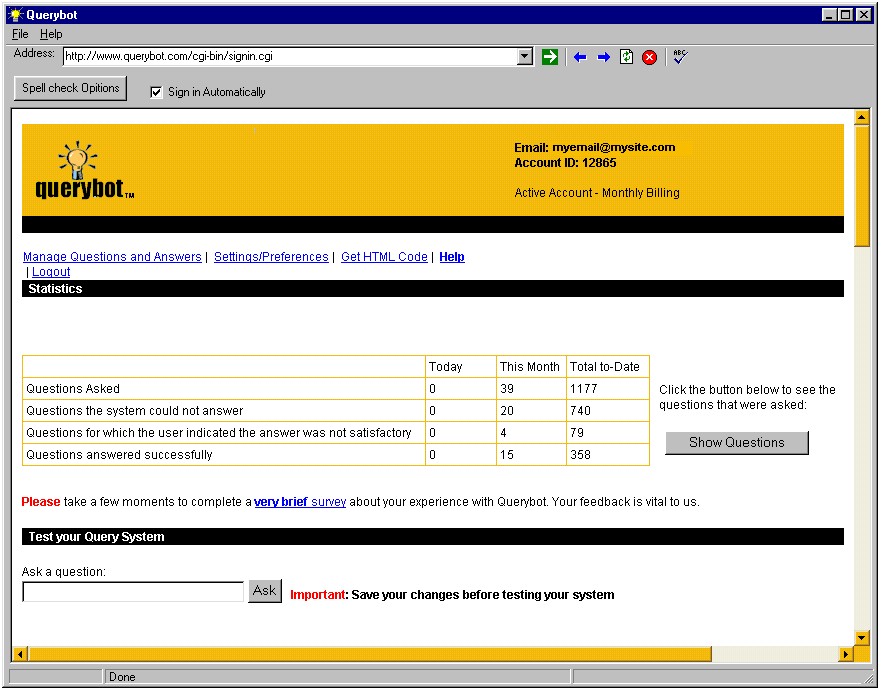
Task: Click the Statistics section header
Action: pyautogui.click(x=433, y=289)
